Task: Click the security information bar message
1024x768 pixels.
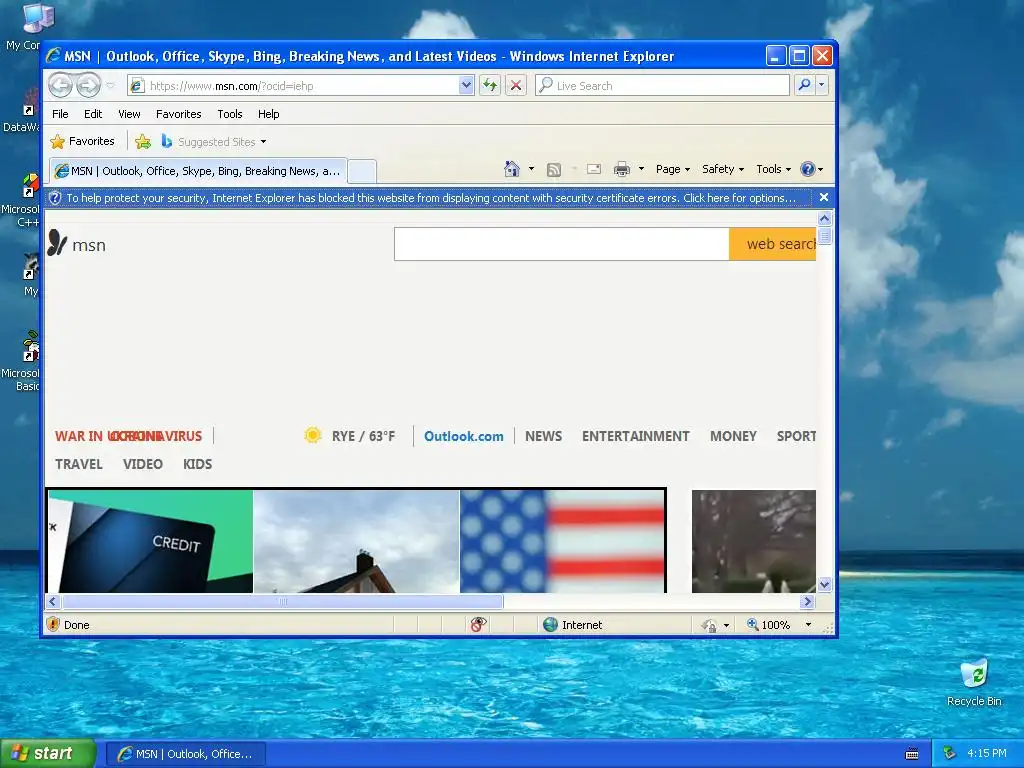Action: [430, 197]
